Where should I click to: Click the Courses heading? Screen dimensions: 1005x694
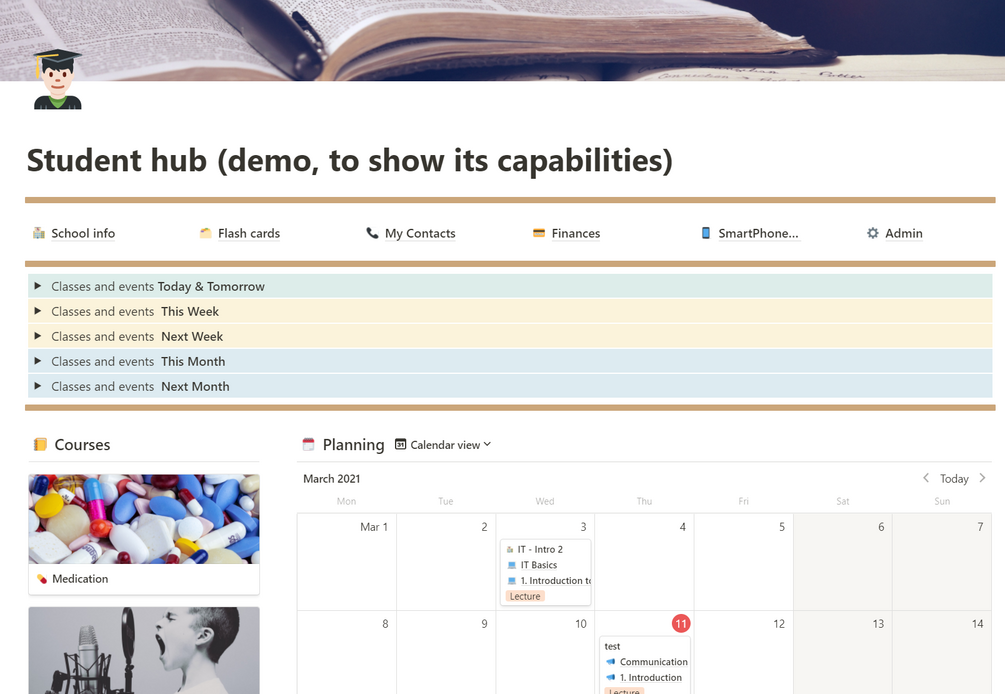tap(82, 444)
